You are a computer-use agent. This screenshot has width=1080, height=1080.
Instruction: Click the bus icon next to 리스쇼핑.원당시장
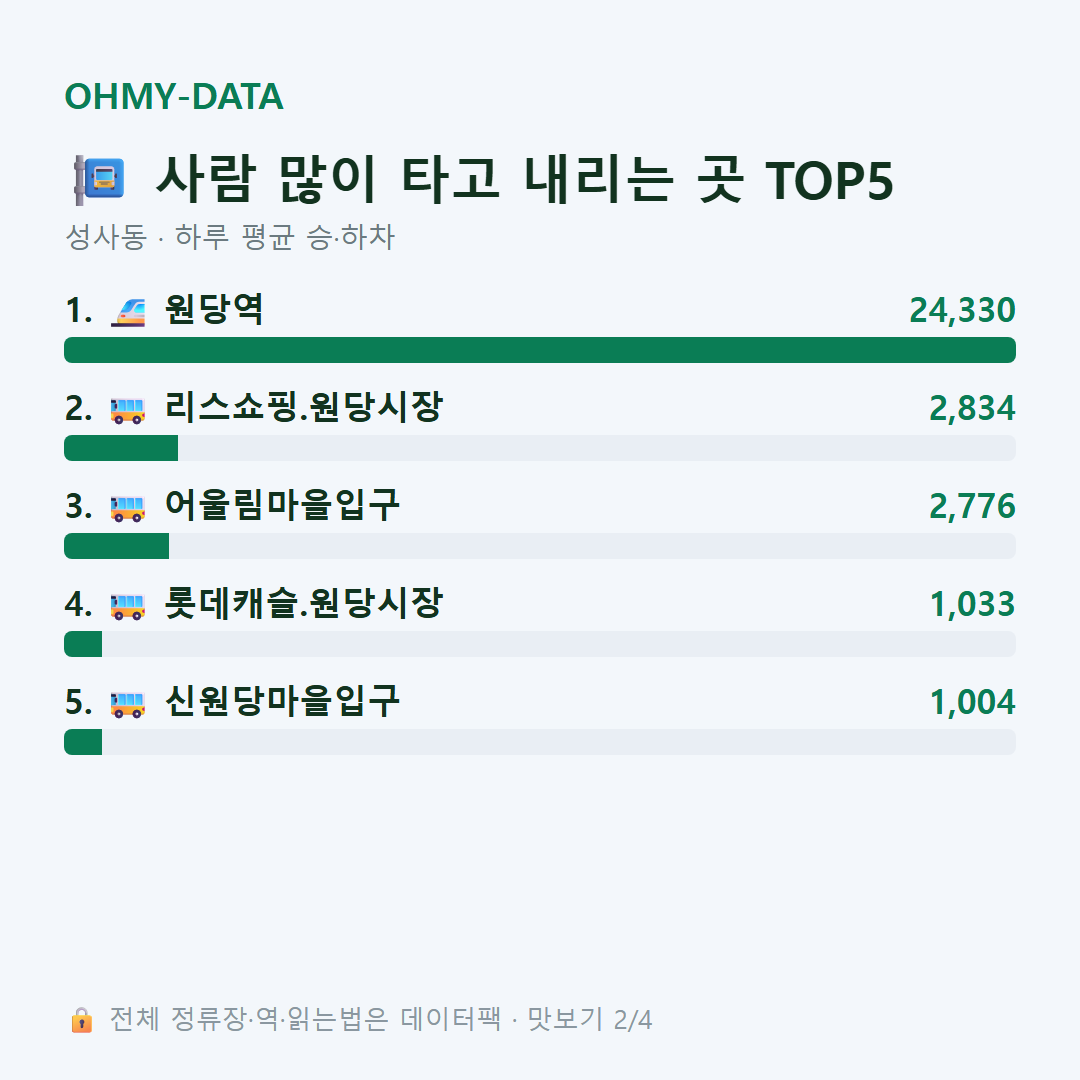[x=128, y=410]
